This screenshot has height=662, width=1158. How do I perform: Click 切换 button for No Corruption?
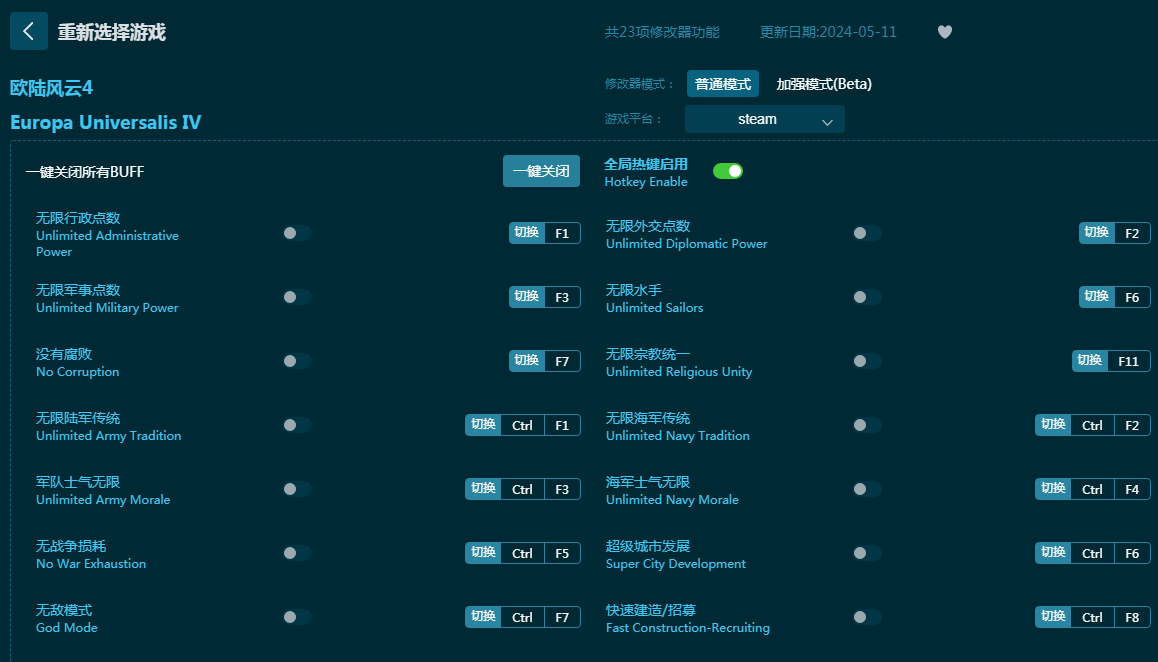pyautogui.click(x=527, y=361)
